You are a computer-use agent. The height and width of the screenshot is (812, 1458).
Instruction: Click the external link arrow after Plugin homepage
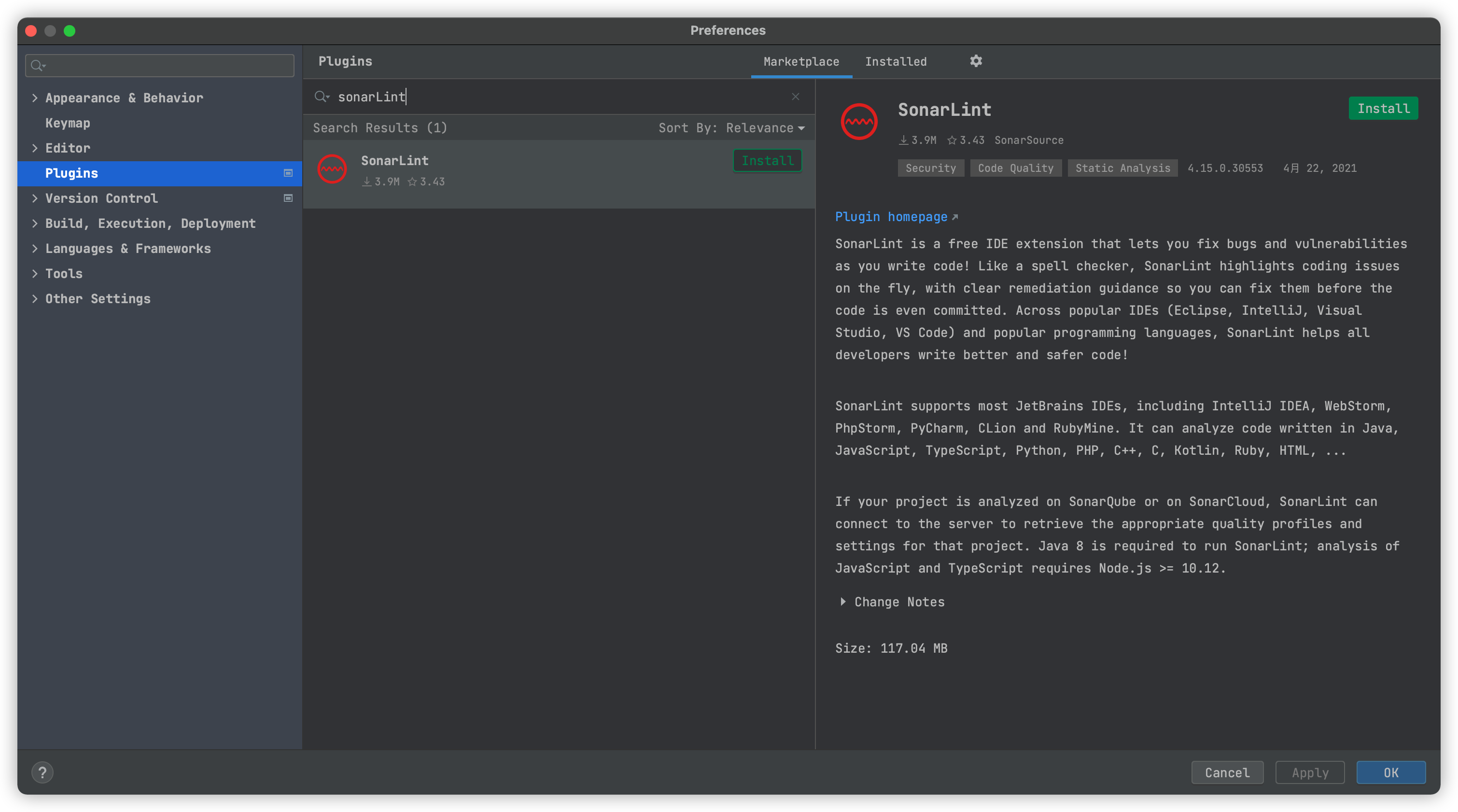click(955, 217)
